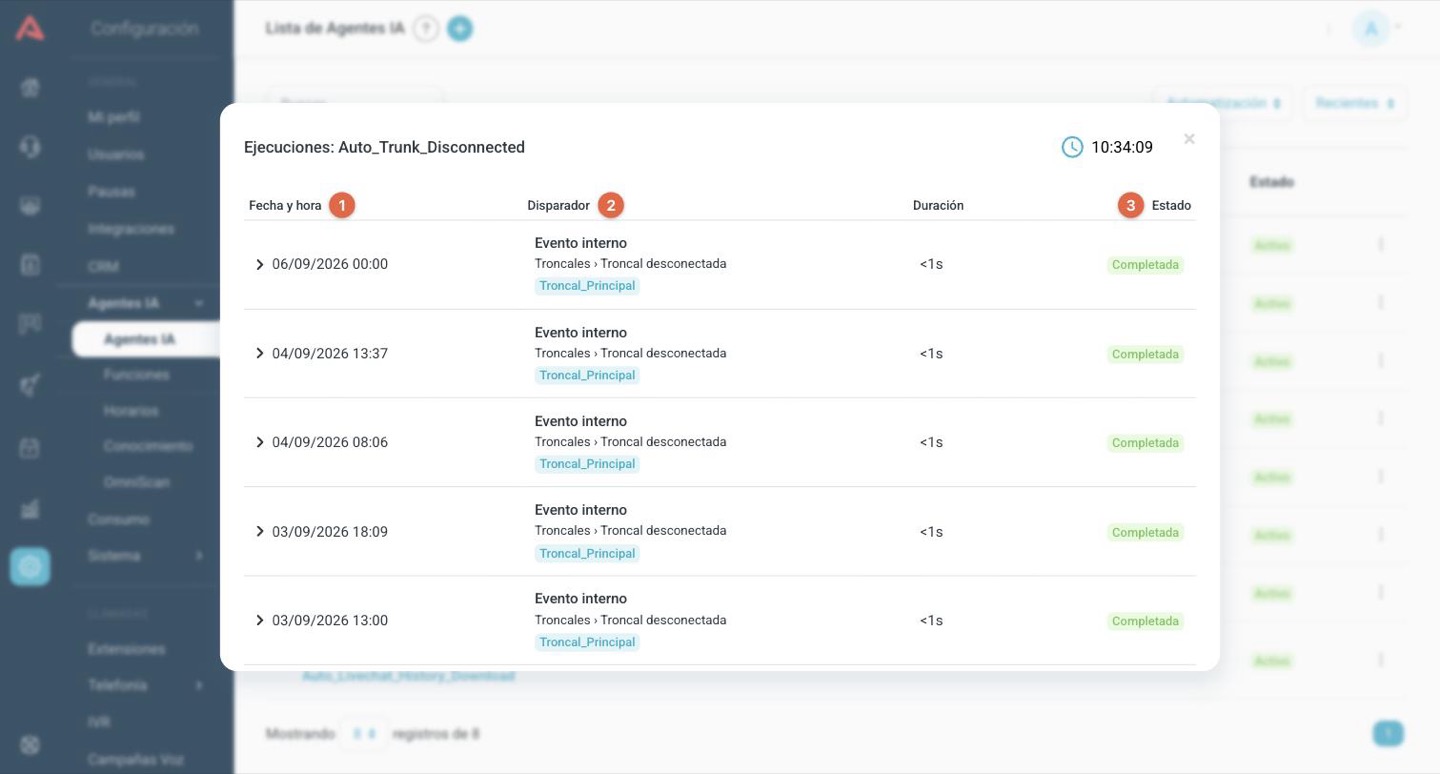
Task: Open the Automatización filter dropdown
Action: click(x=1222, y=103)
